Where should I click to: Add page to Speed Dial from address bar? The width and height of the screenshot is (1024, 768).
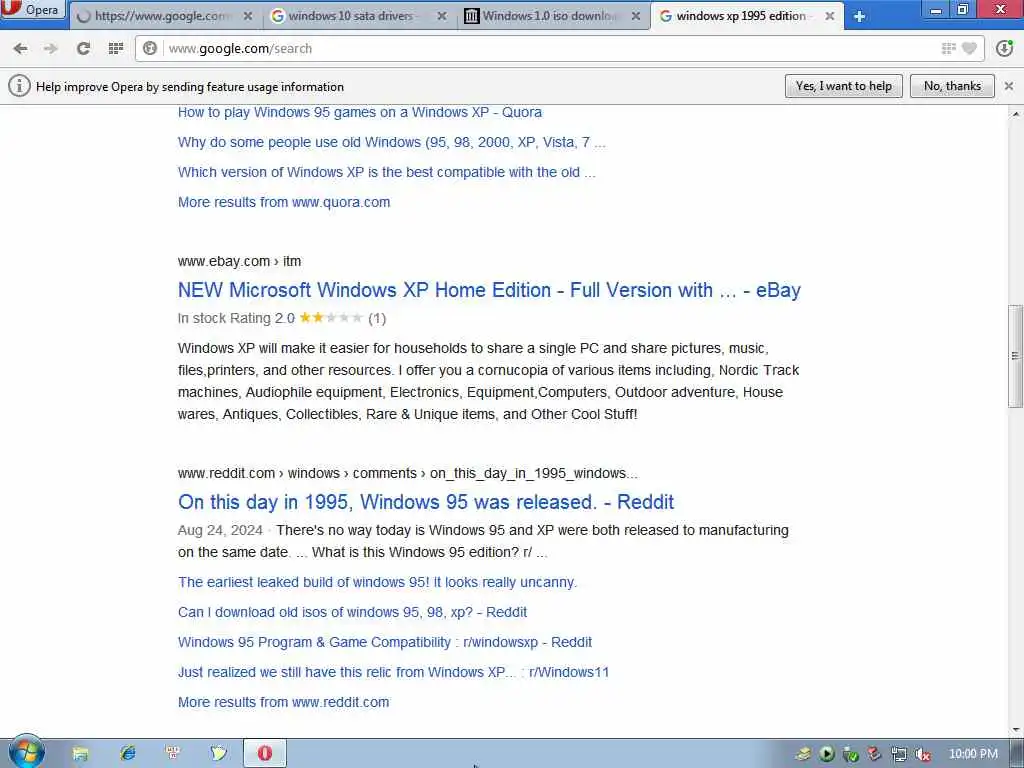948,48
